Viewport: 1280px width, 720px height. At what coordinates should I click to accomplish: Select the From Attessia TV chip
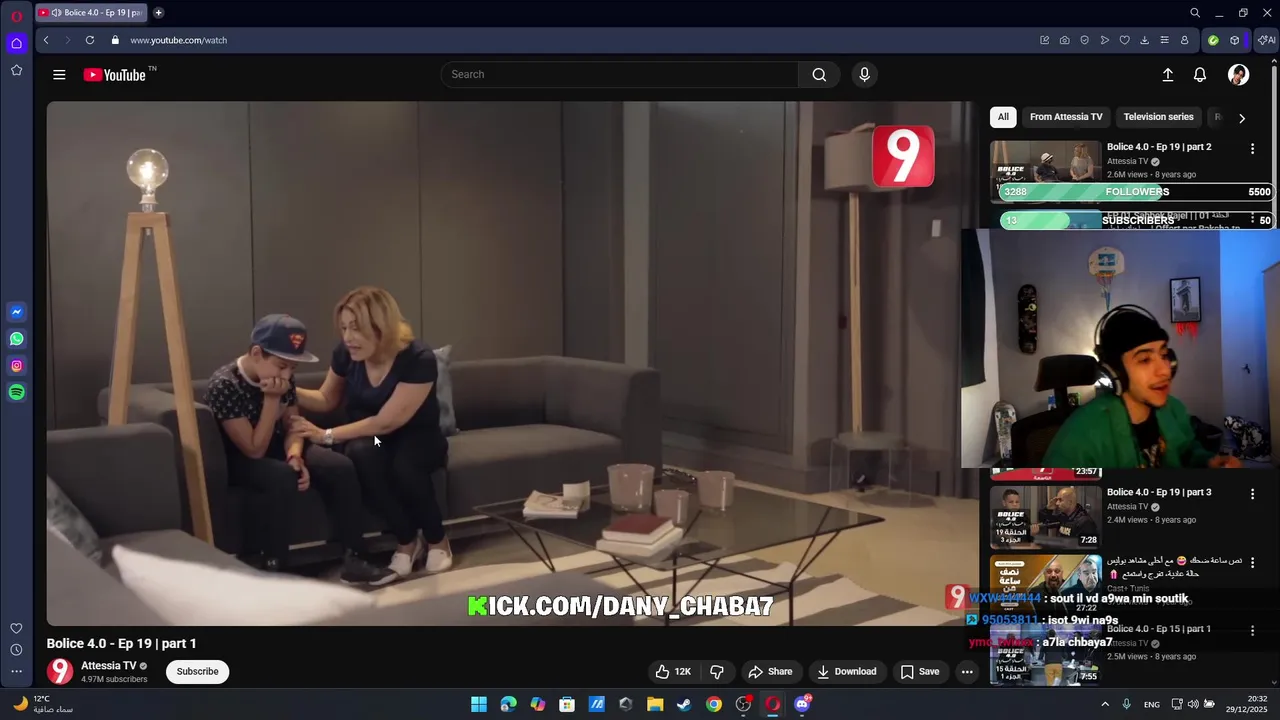1066,117
